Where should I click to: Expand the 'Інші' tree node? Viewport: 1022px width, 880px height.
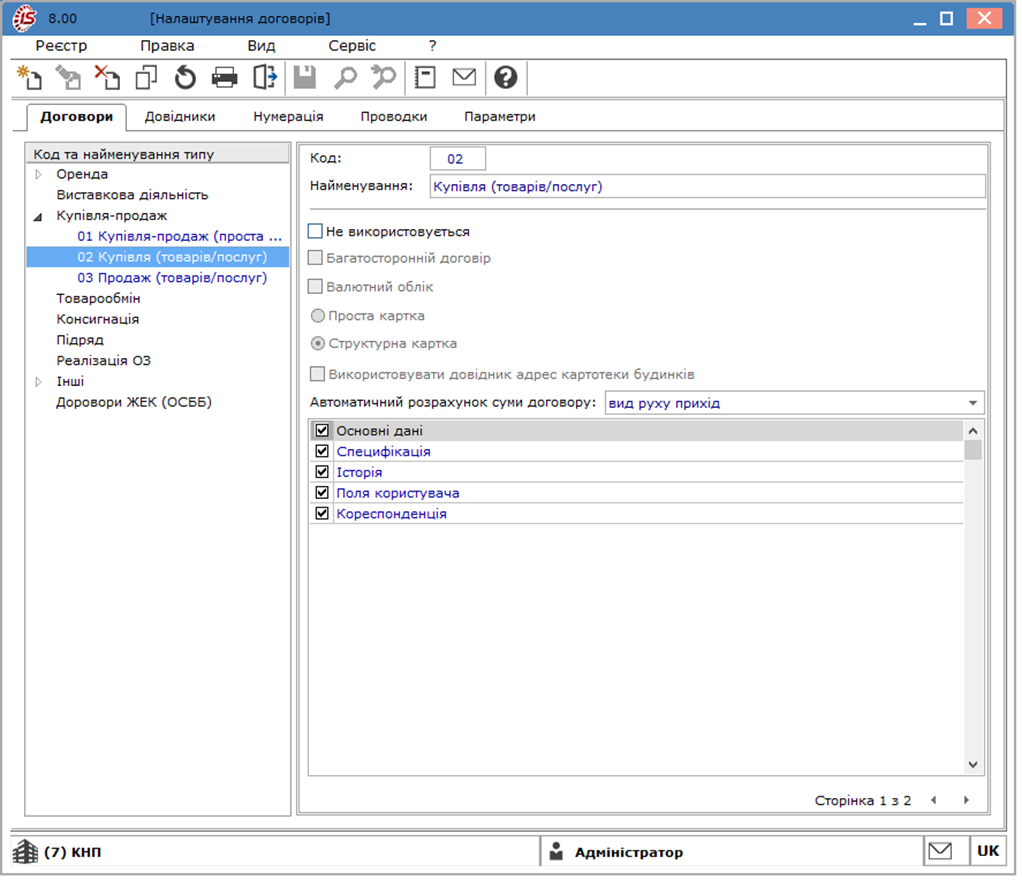(x=38, y=382)
